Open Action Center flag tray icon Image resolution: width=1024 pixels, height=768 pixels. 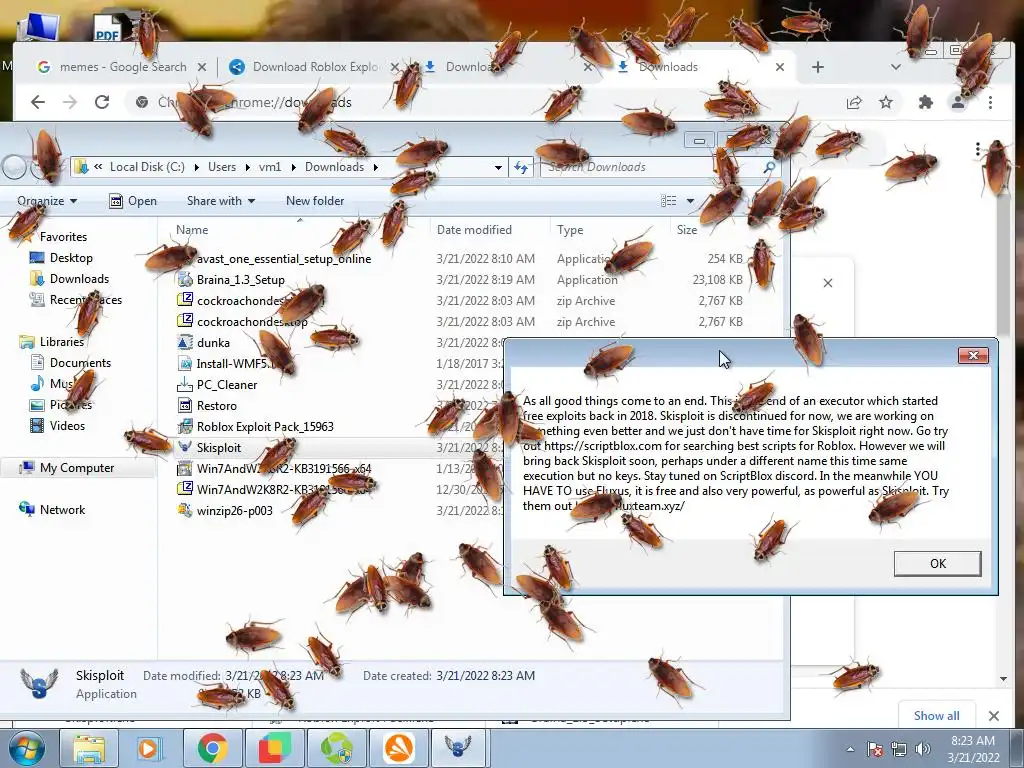click(874, 749)
